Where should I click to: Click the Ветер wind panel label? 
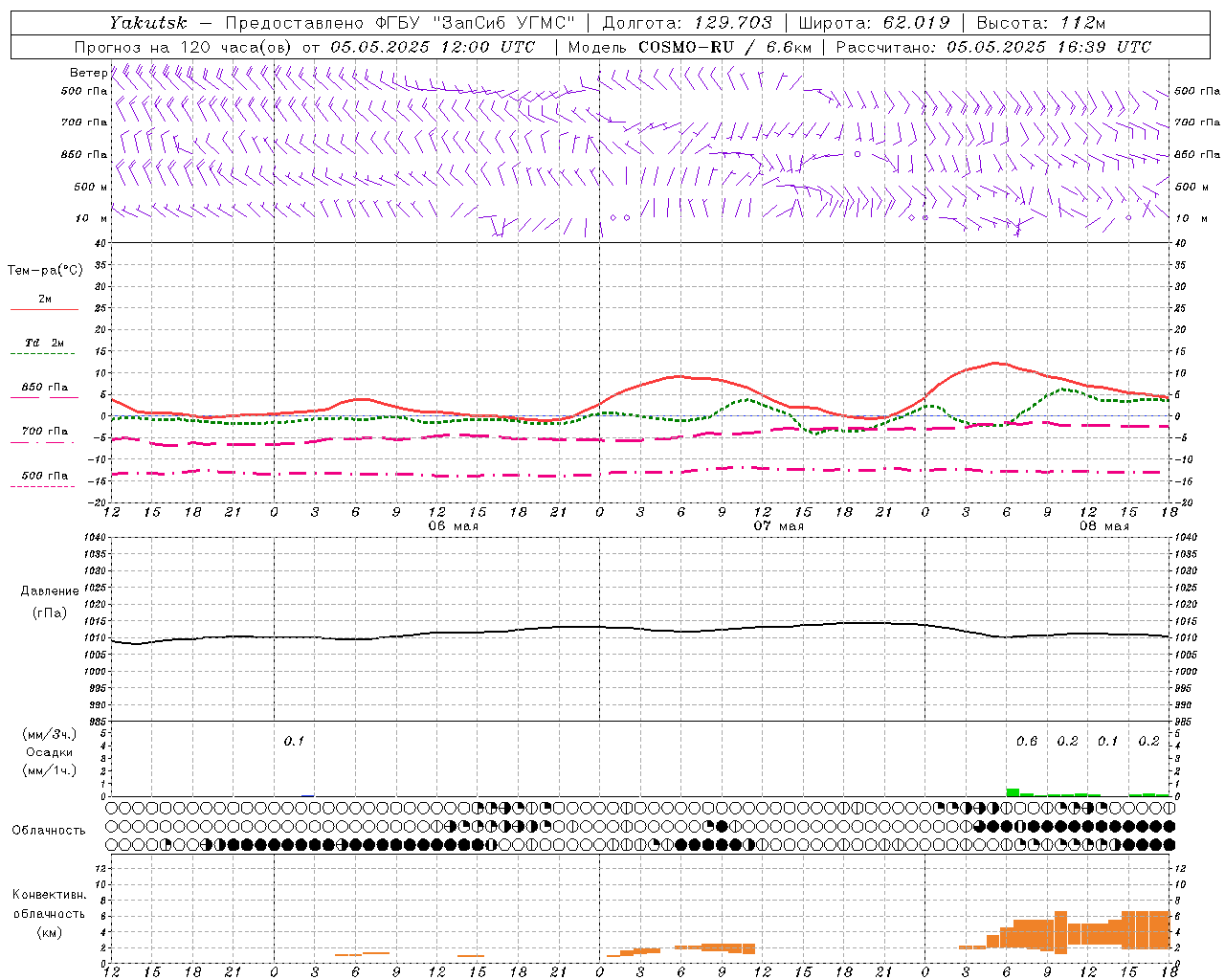(88, 73)
